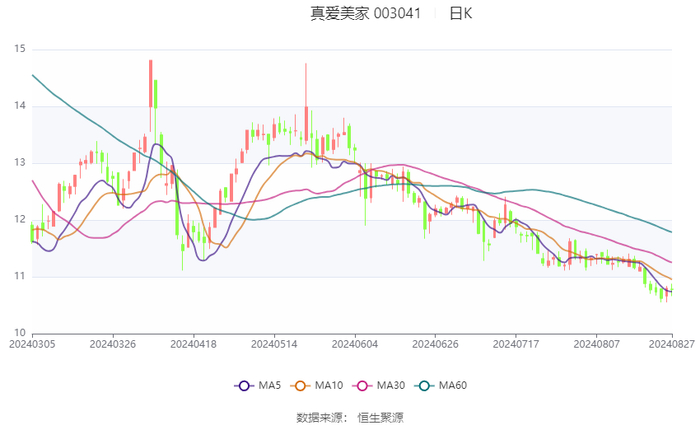The width and height of the screenshot is (700, 426).
Task: Click the 15 price axis label
Action: 20,49
